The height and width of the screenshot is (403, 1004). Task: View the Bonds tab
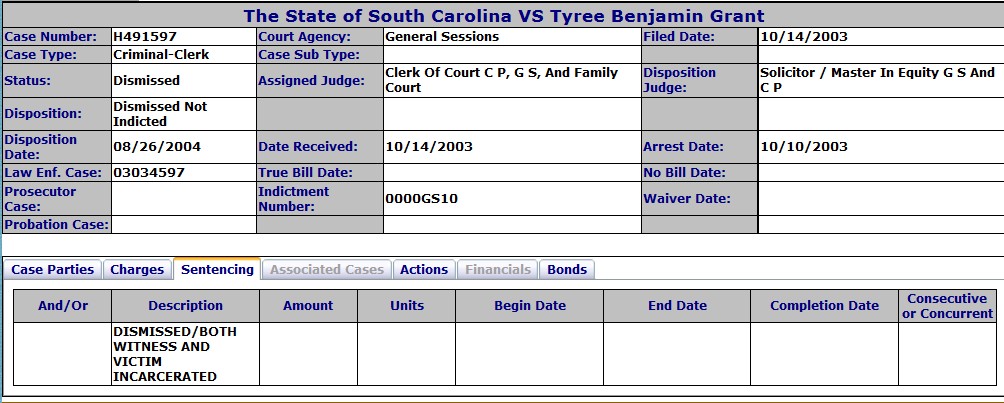click(x=567, y=269)
